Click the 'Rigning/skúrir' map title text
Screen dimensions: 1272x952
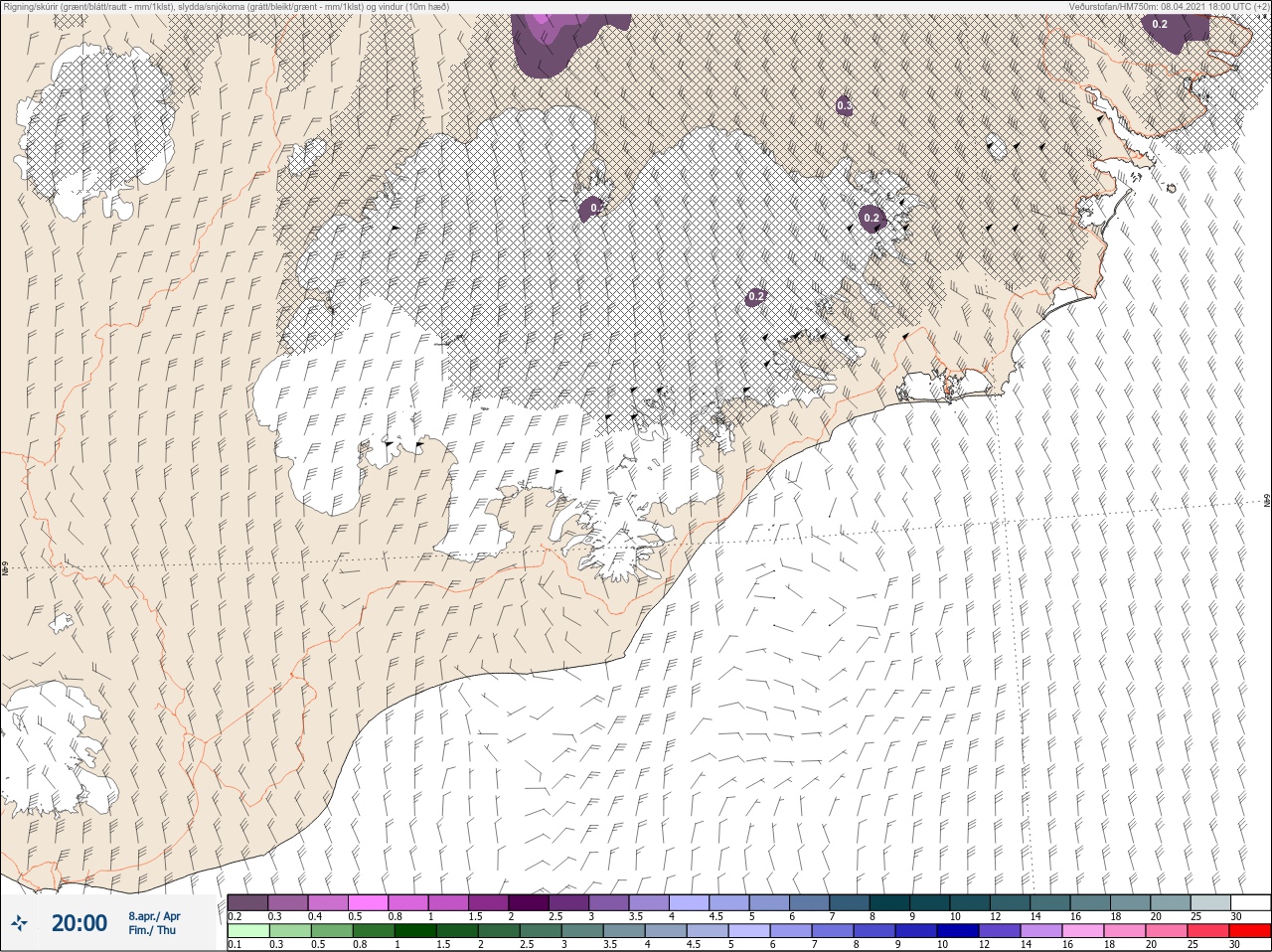tap(226, 6)
